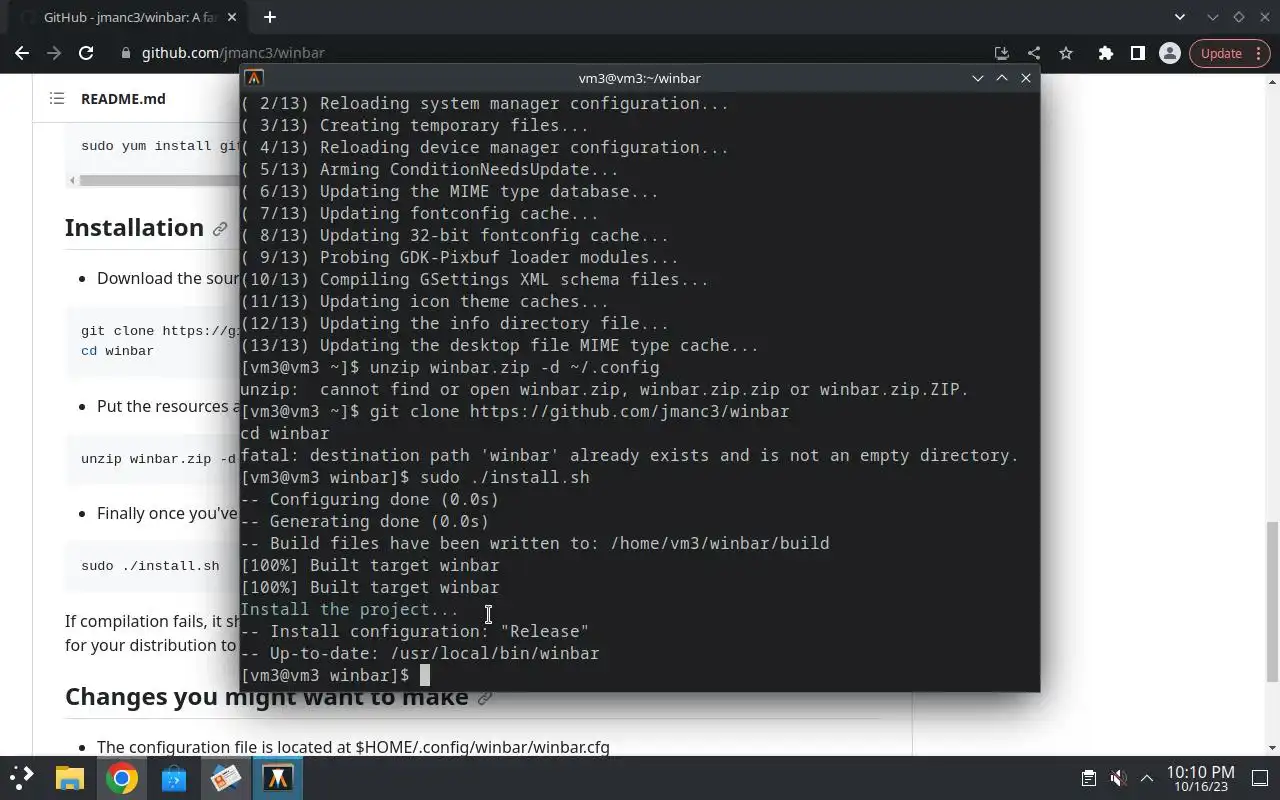The height and width of the screenshot is (800, 1280).
Task: Open the fourth pinned taskbar app, the card-and-pencil icon
Action: tap(226, 778)
